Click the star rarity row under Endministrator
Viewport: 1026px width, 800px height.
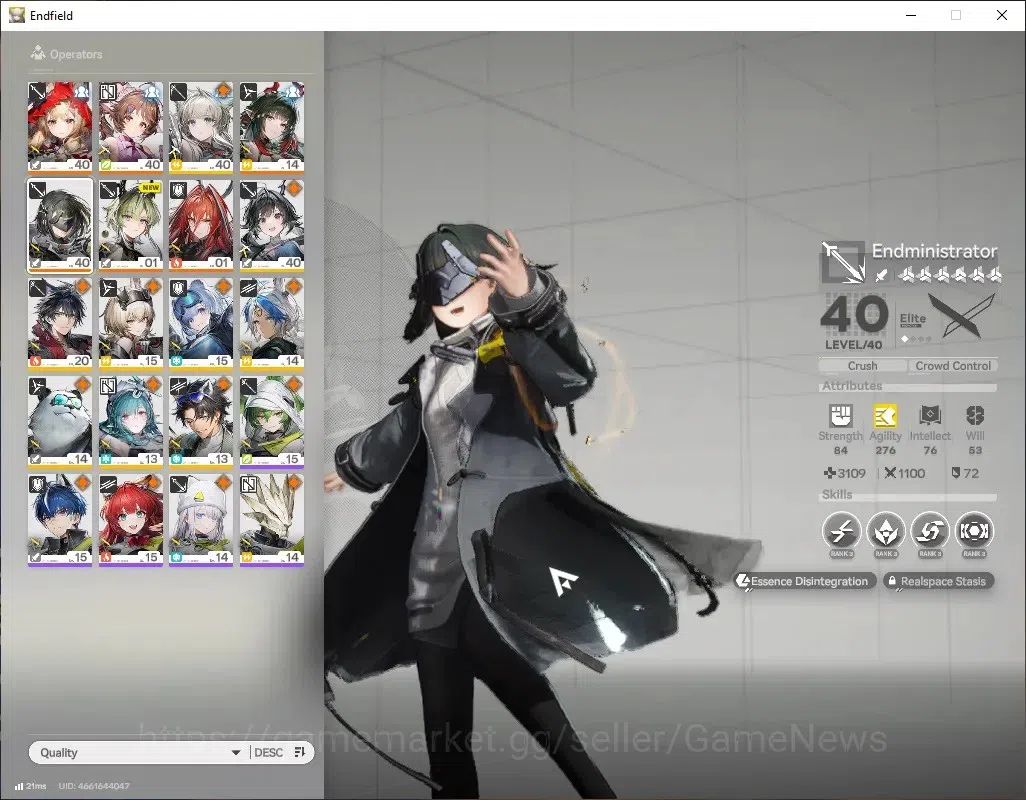(950, 275)
